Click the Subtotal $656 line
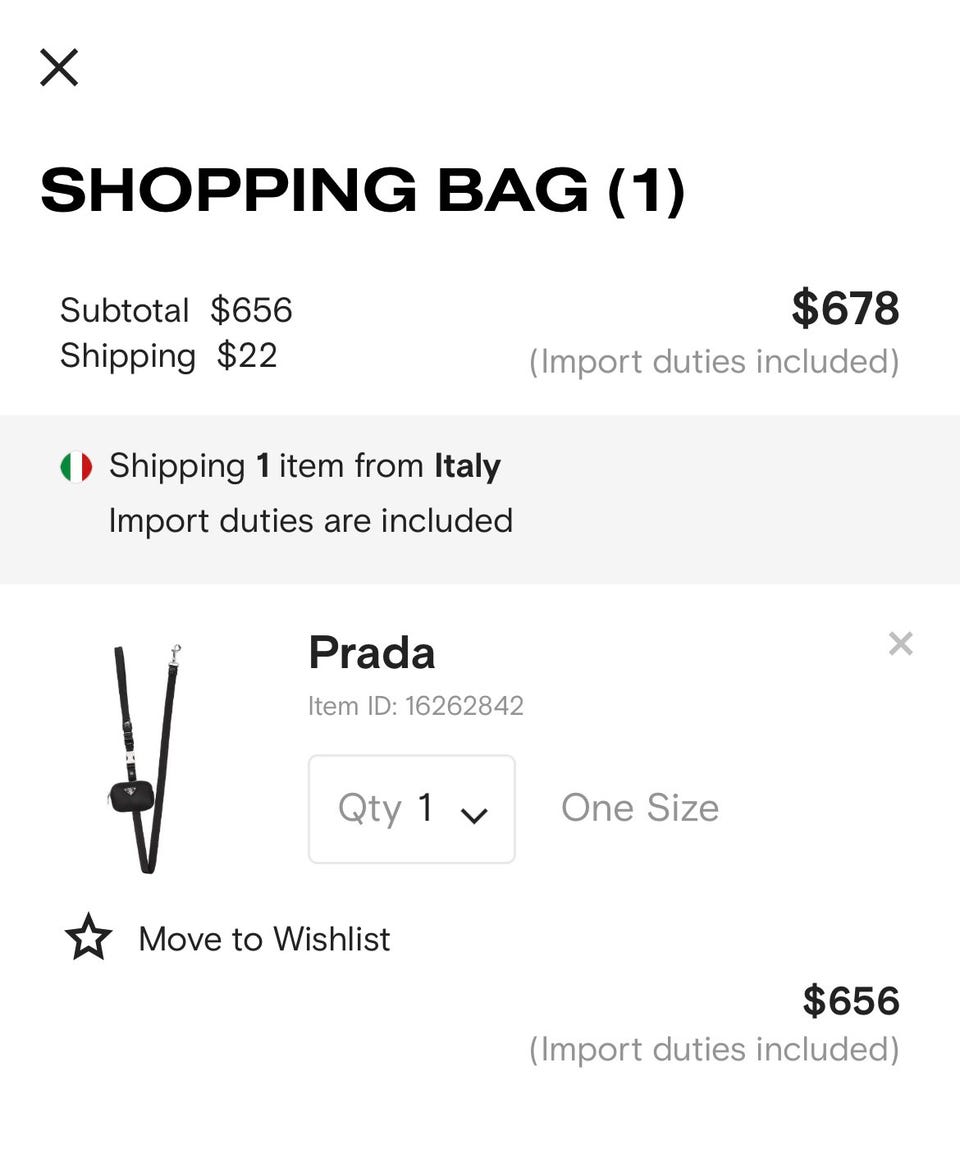This screenshot has width=960, height=1154. click(x=176, y=310)
